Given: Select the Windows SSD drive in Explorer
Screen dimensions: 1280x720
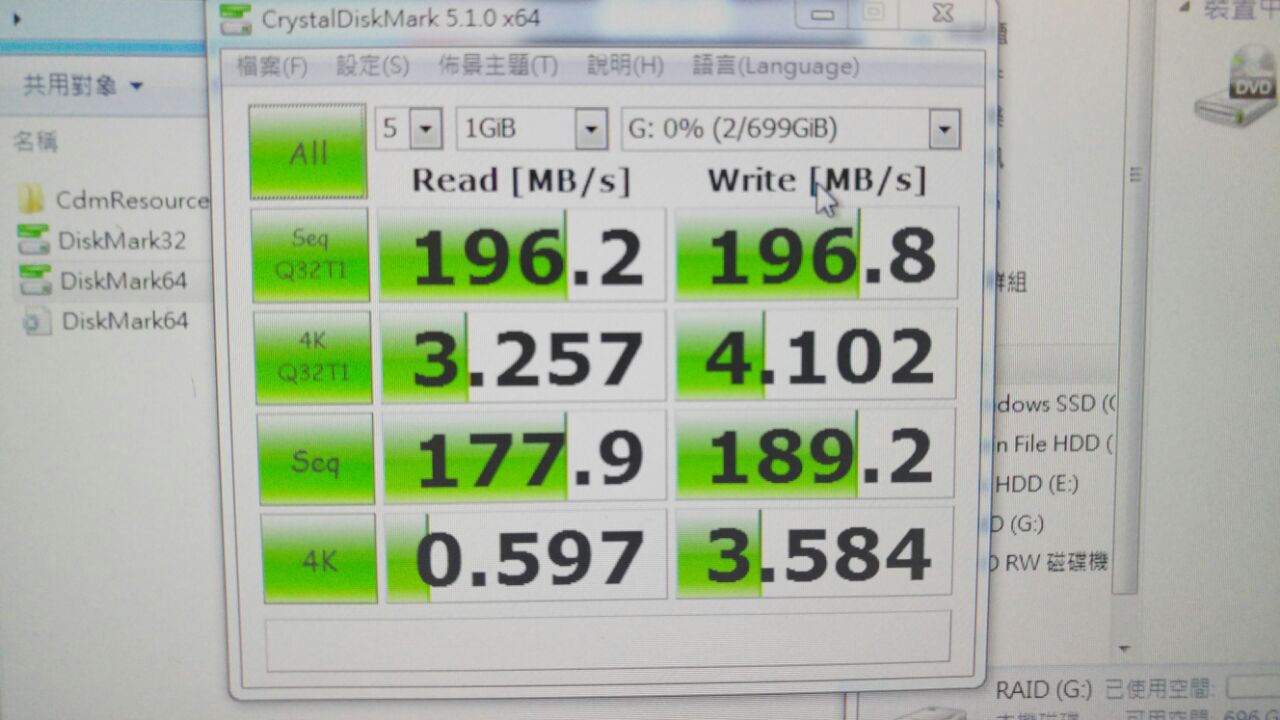Looking at the screenshot, I should 1054,404.
